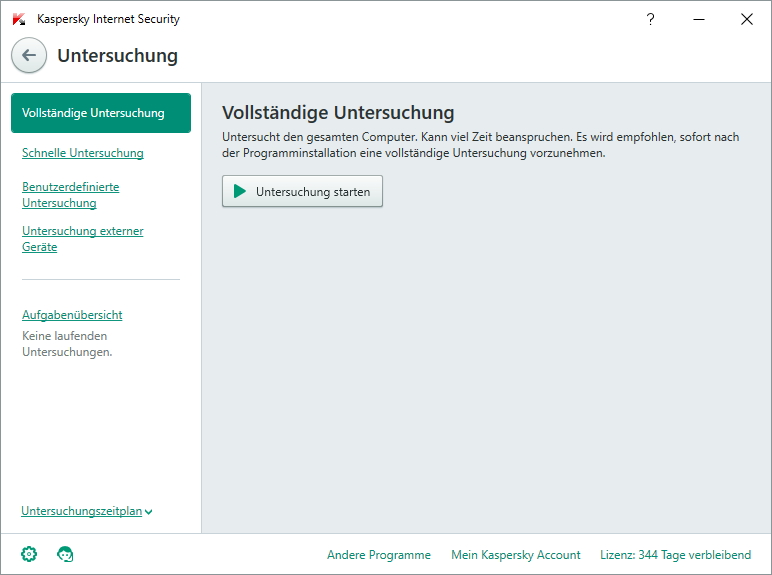Open the Aufgabenübersicht link

pyautogui.click(x=72, y=315)
